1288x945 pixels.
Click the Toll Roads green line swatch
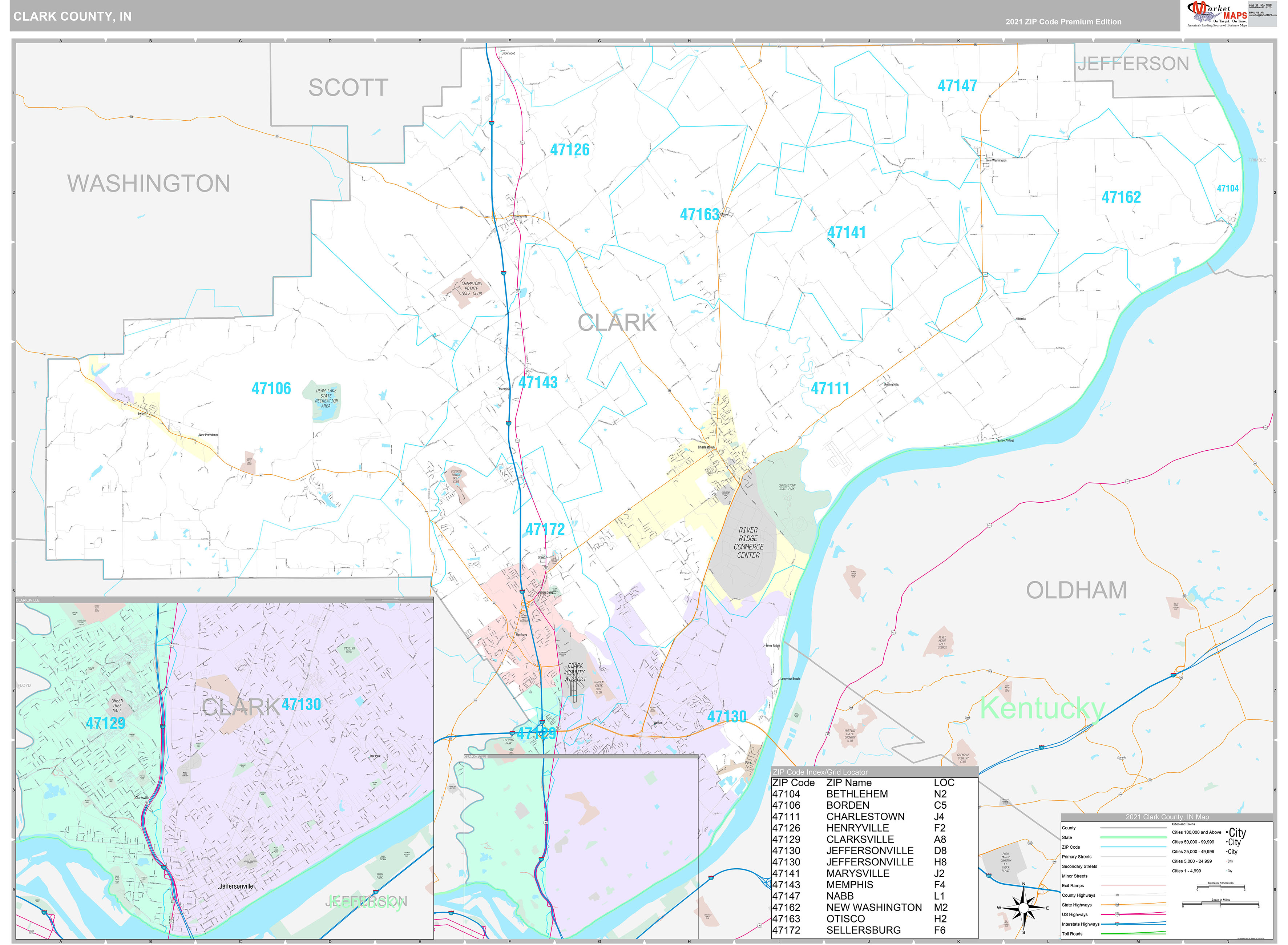pyautogui.click(x=1134, y=933)
